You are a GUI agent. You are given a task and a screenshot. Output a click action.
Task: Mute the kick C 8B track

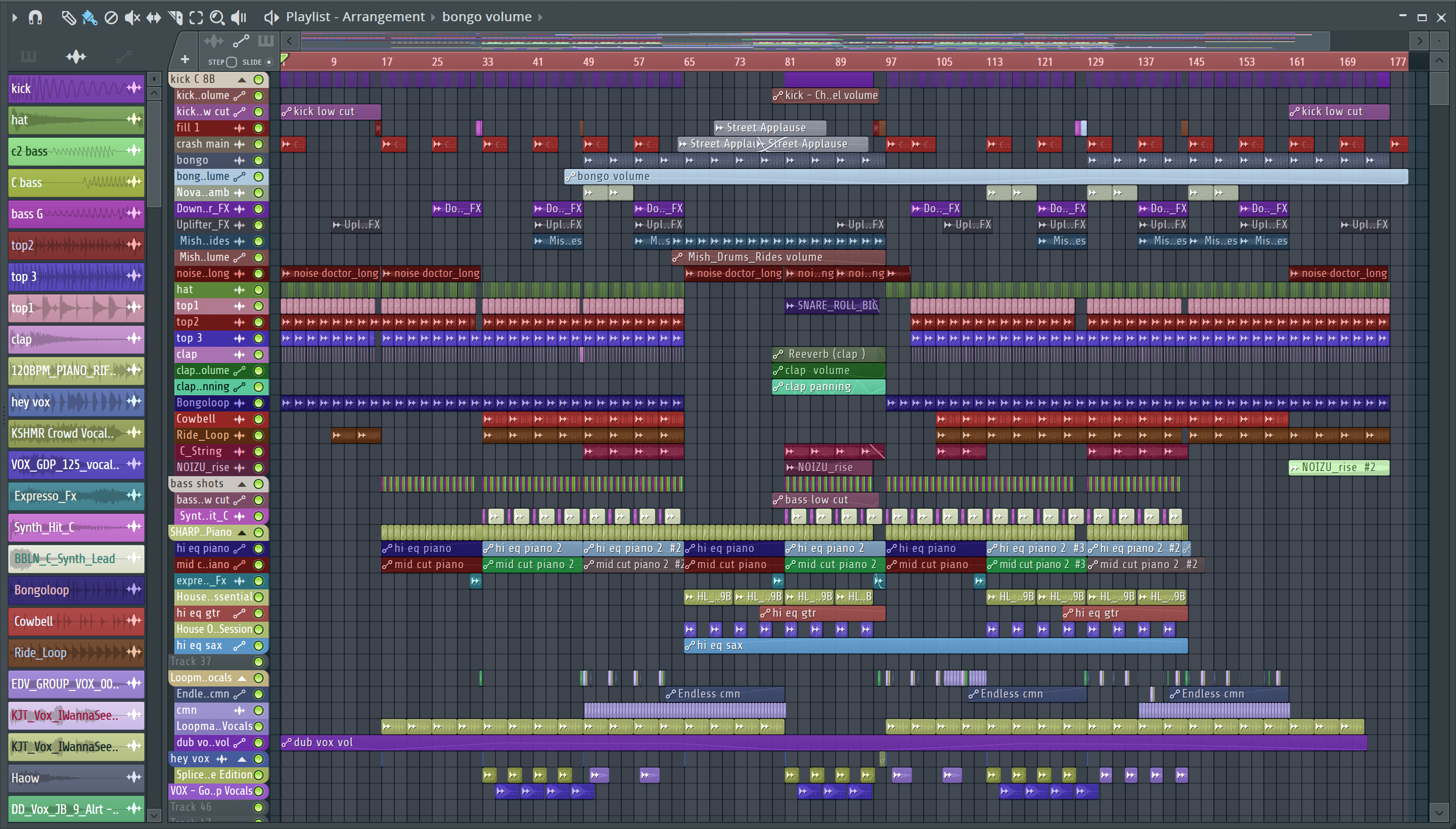coord(258,80)
